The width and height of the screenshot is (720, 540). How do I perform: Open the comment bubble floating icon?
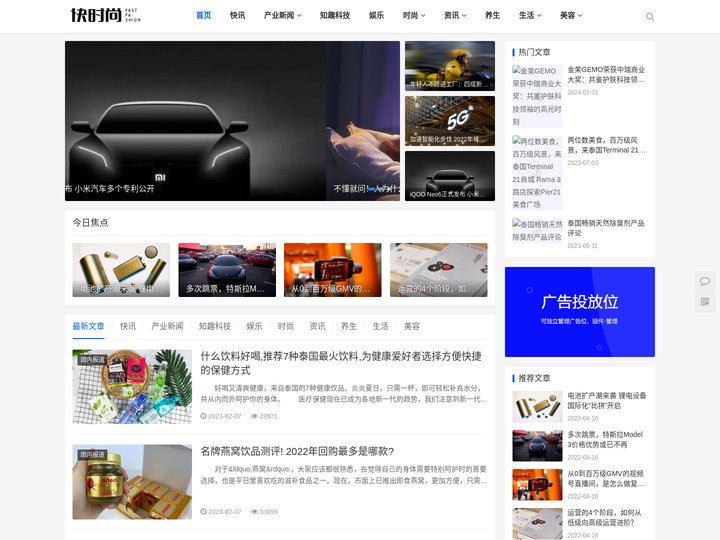(x=705, y=281)
